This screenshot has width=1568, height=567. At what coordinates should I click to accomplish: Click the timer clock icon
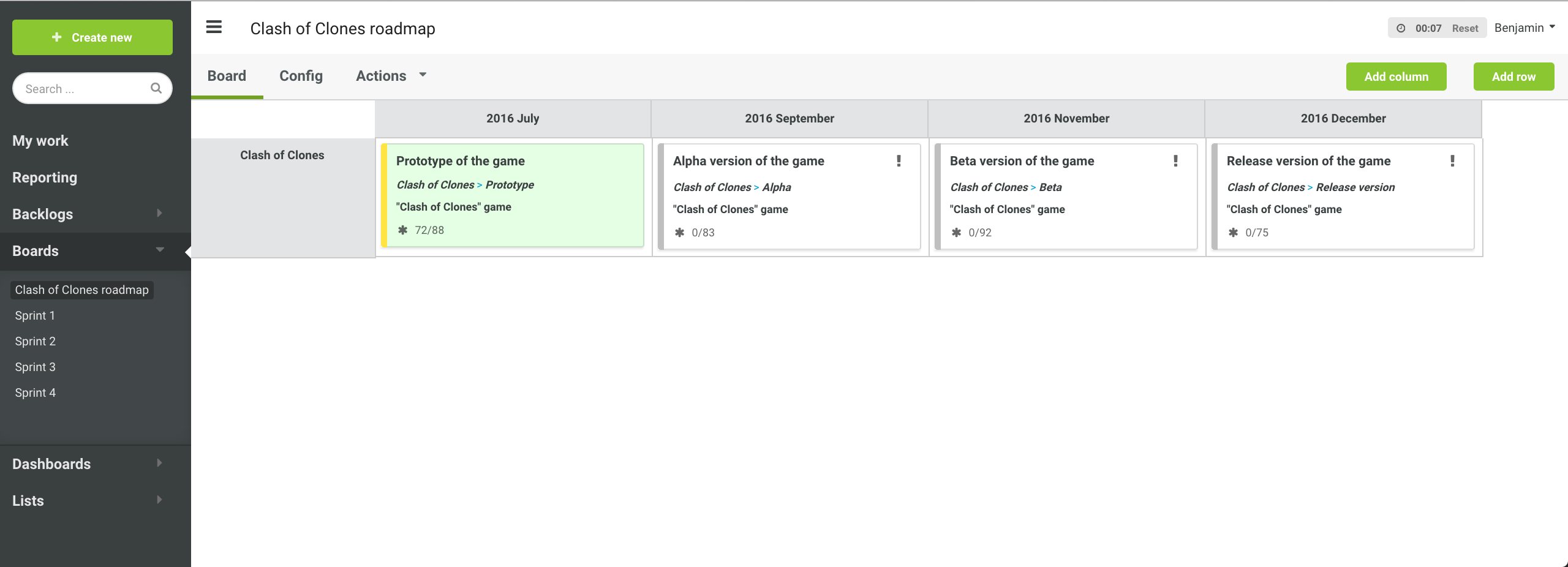click(1401, 28)
